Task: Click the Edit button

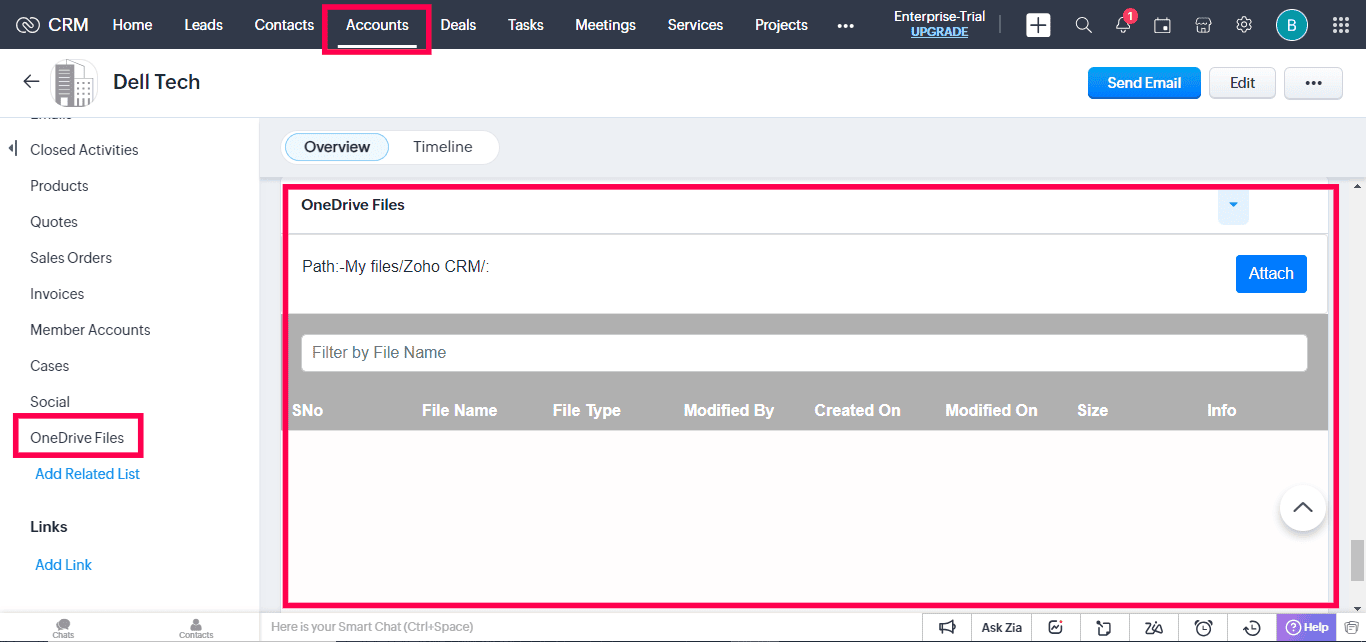Action: coord(1242,83)
